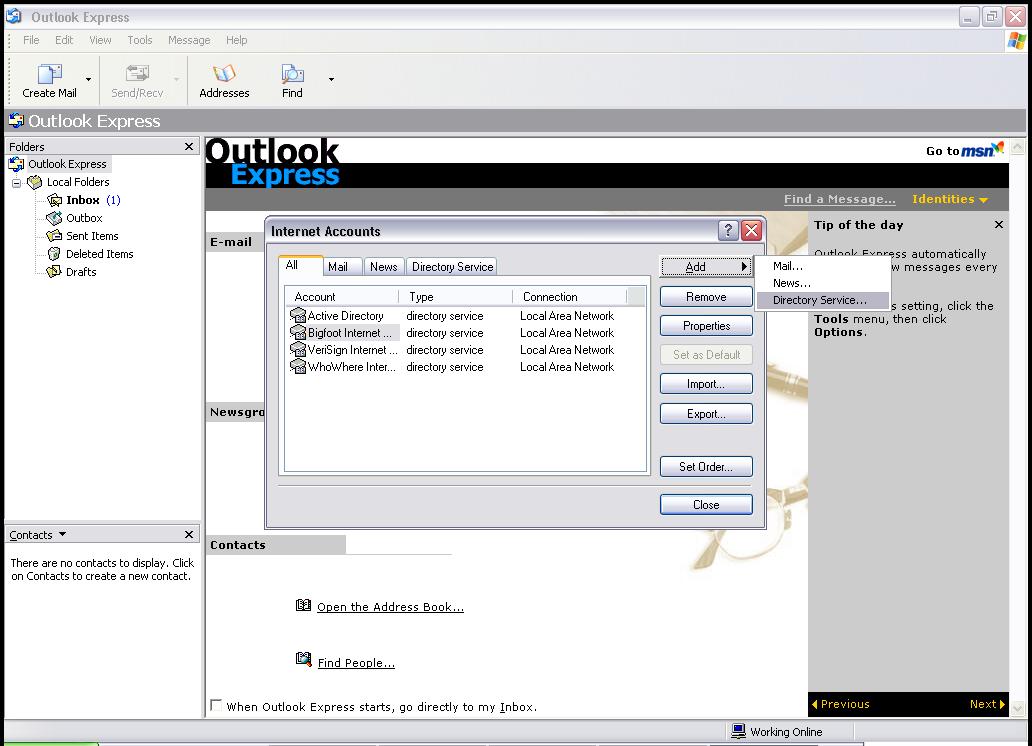The height and width of the screenshot is (746, 1032).
Task: Click the Drafts folder icon
Action: pos(55,271)
